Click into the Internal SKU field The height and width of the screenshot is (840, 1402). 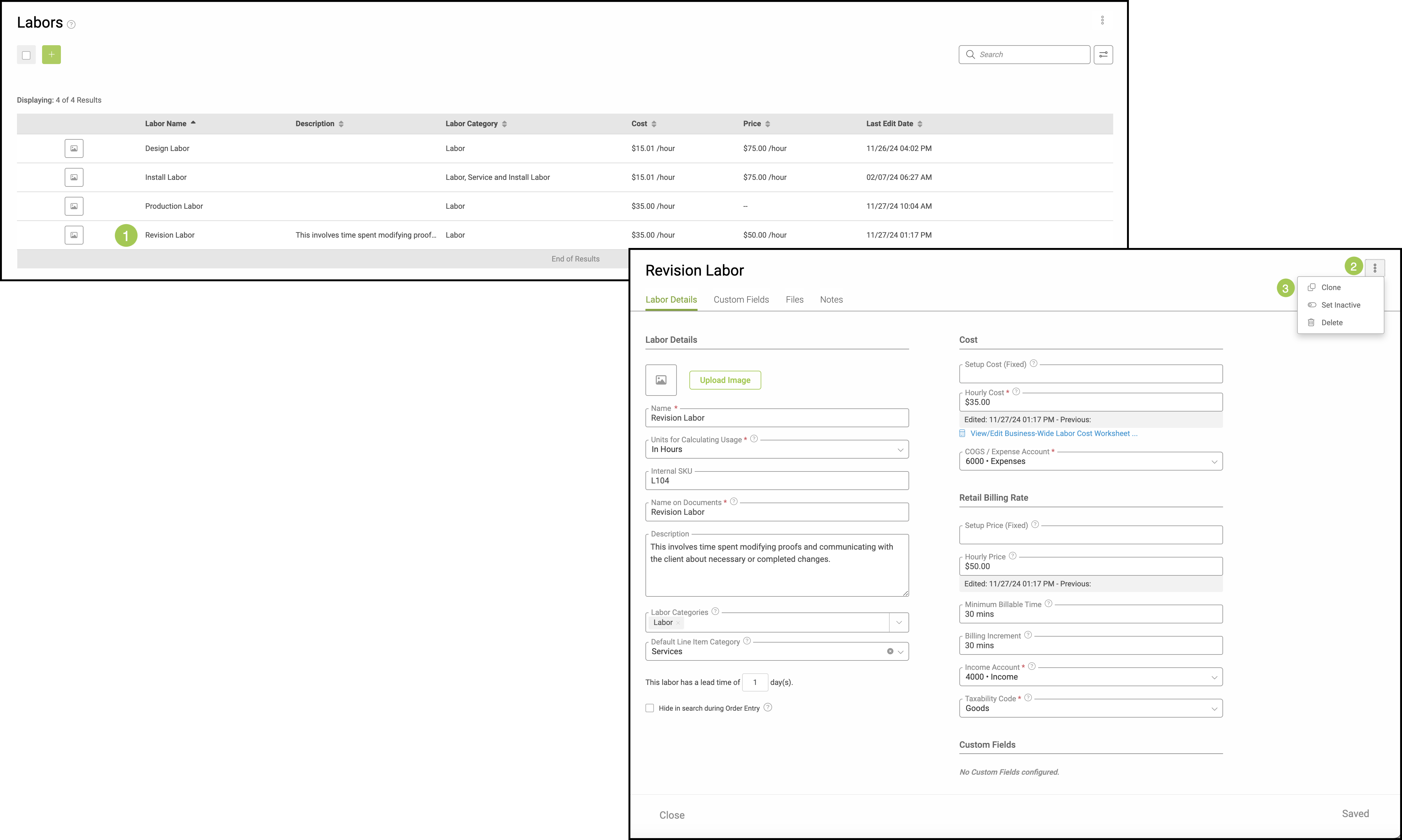tap(777, 481)
